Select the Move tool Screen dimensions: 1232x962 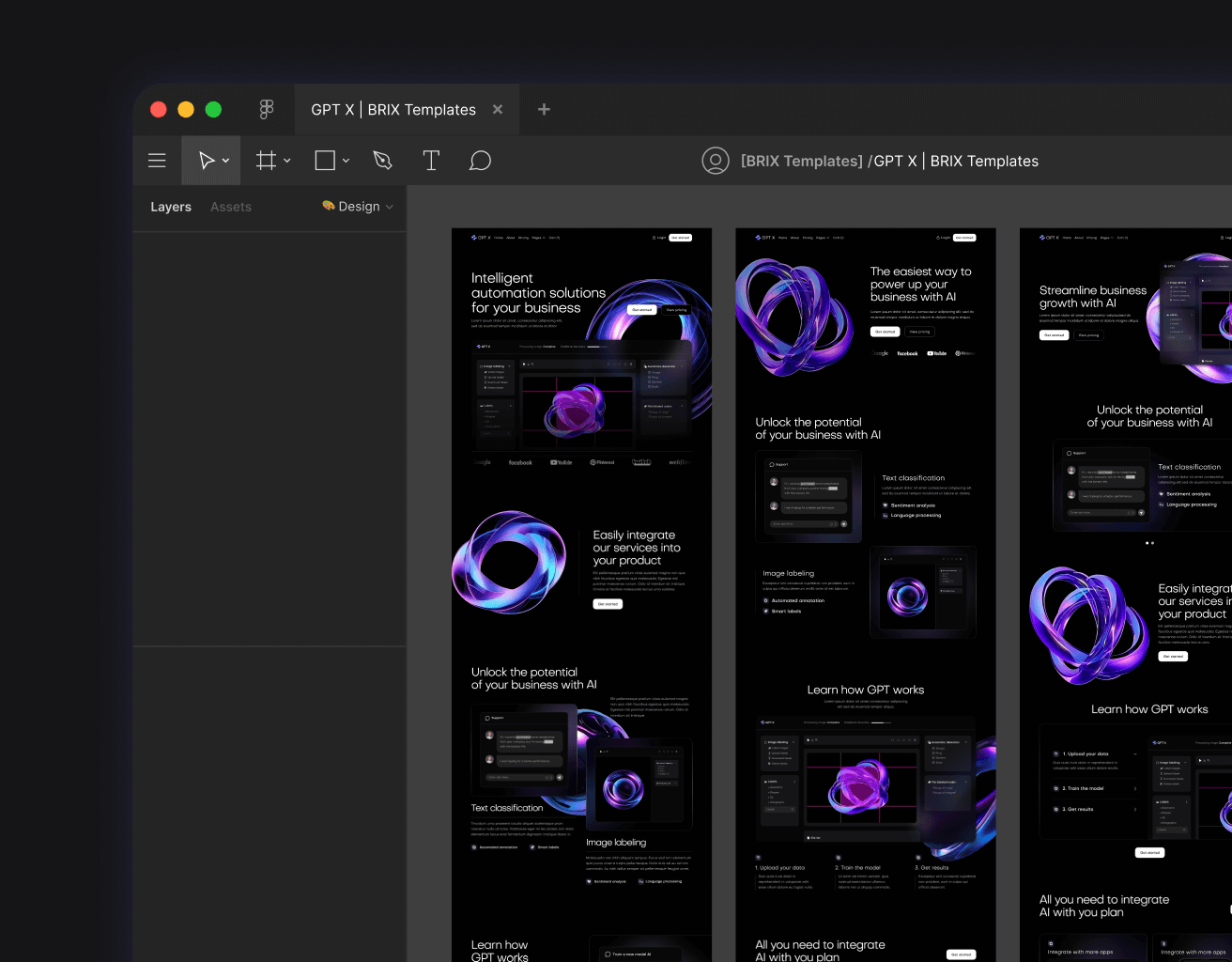click(205, 160)
